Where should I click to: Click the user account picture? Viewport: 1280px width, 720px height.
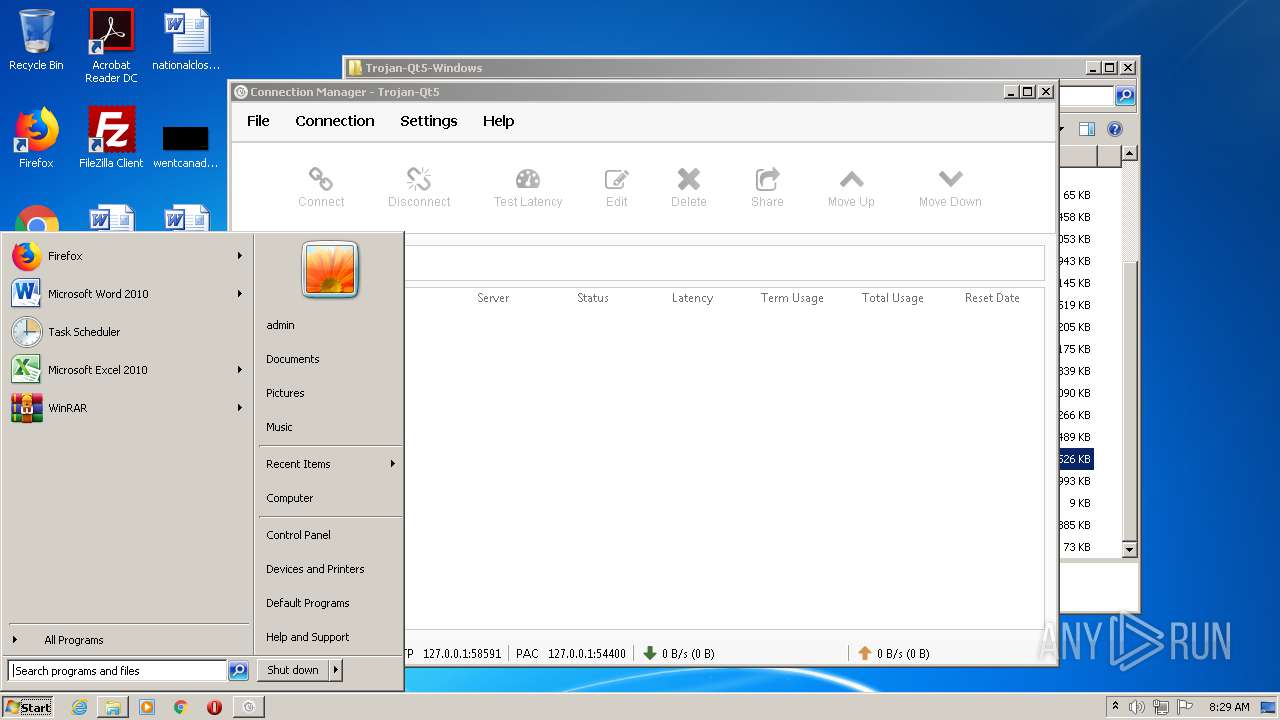coord(330,270)
